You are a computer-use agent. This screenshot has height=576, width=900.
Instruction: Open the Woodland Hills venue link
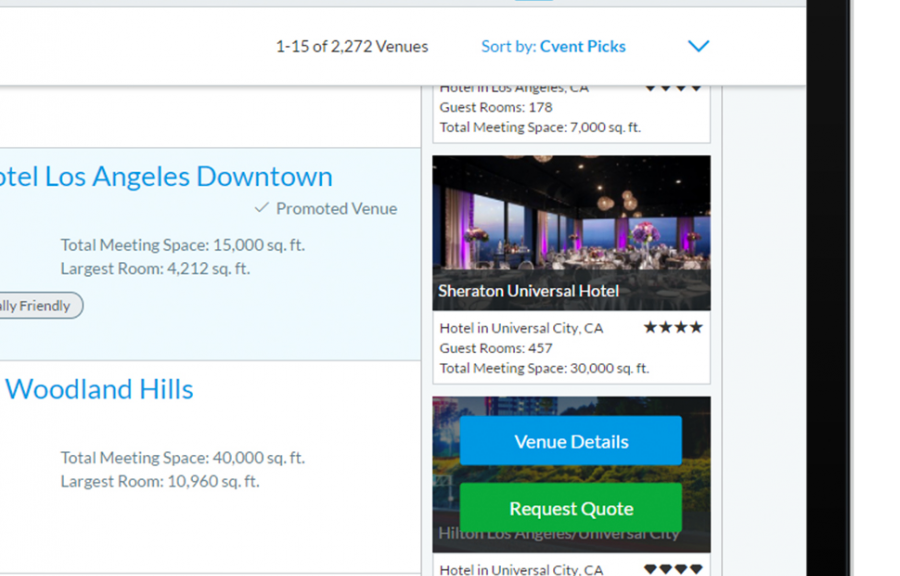pyautogui.click(x=99, y=389)
